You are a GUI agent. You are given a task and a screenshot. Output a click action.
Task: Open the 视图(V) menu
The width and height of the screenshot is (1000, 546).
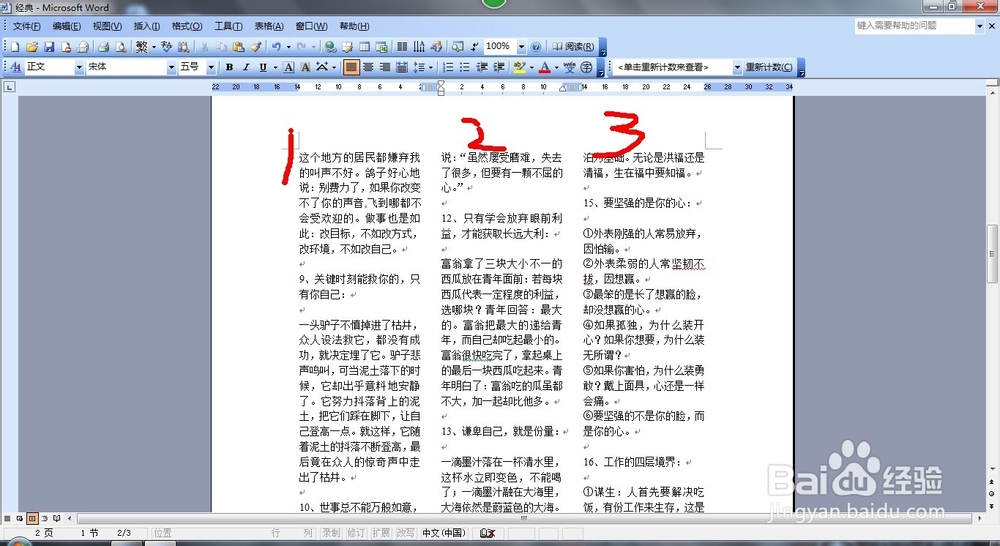[107, 26]
